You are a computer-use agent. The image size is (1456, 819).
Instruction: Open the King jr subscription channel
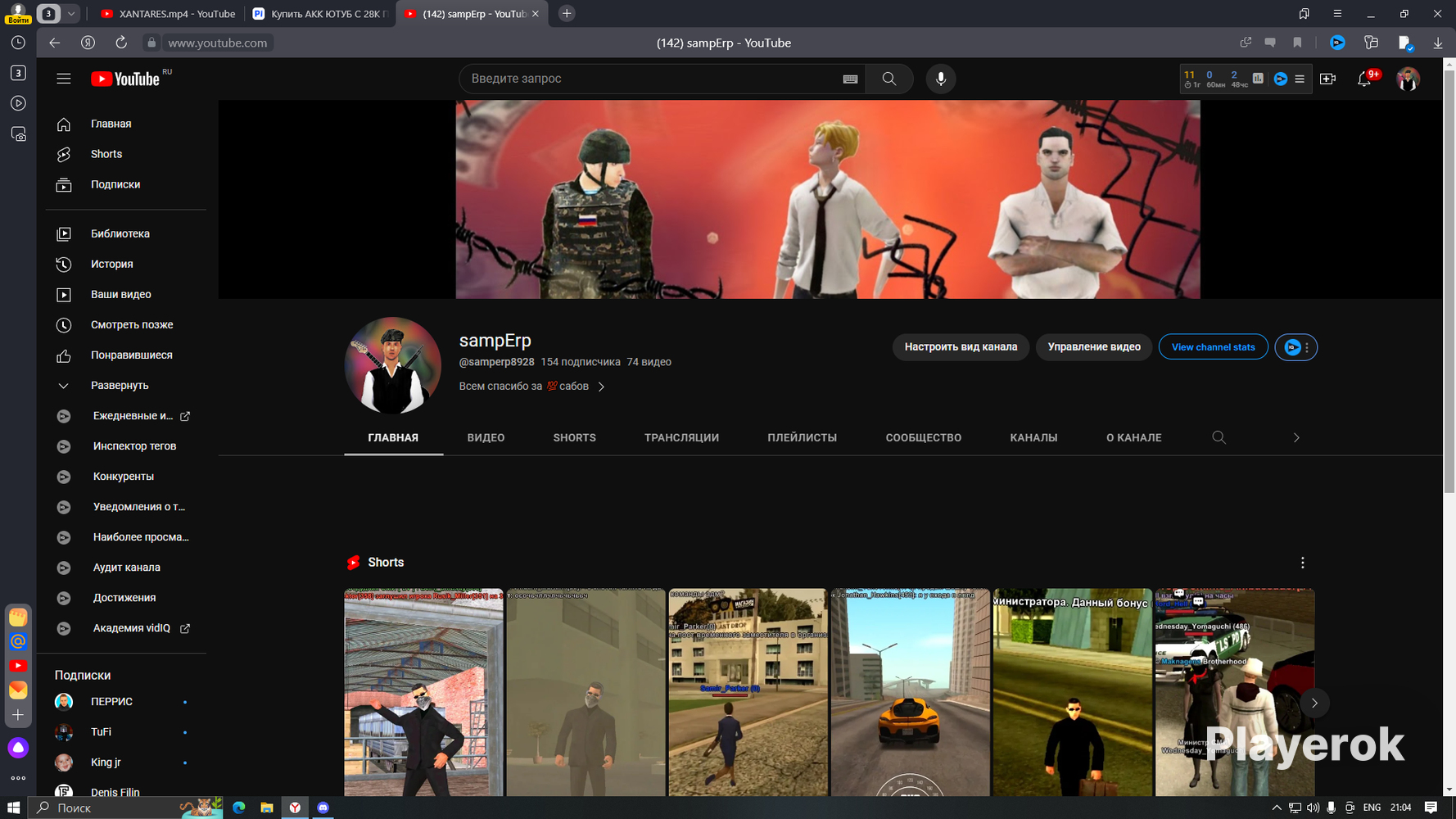point(123,762)
